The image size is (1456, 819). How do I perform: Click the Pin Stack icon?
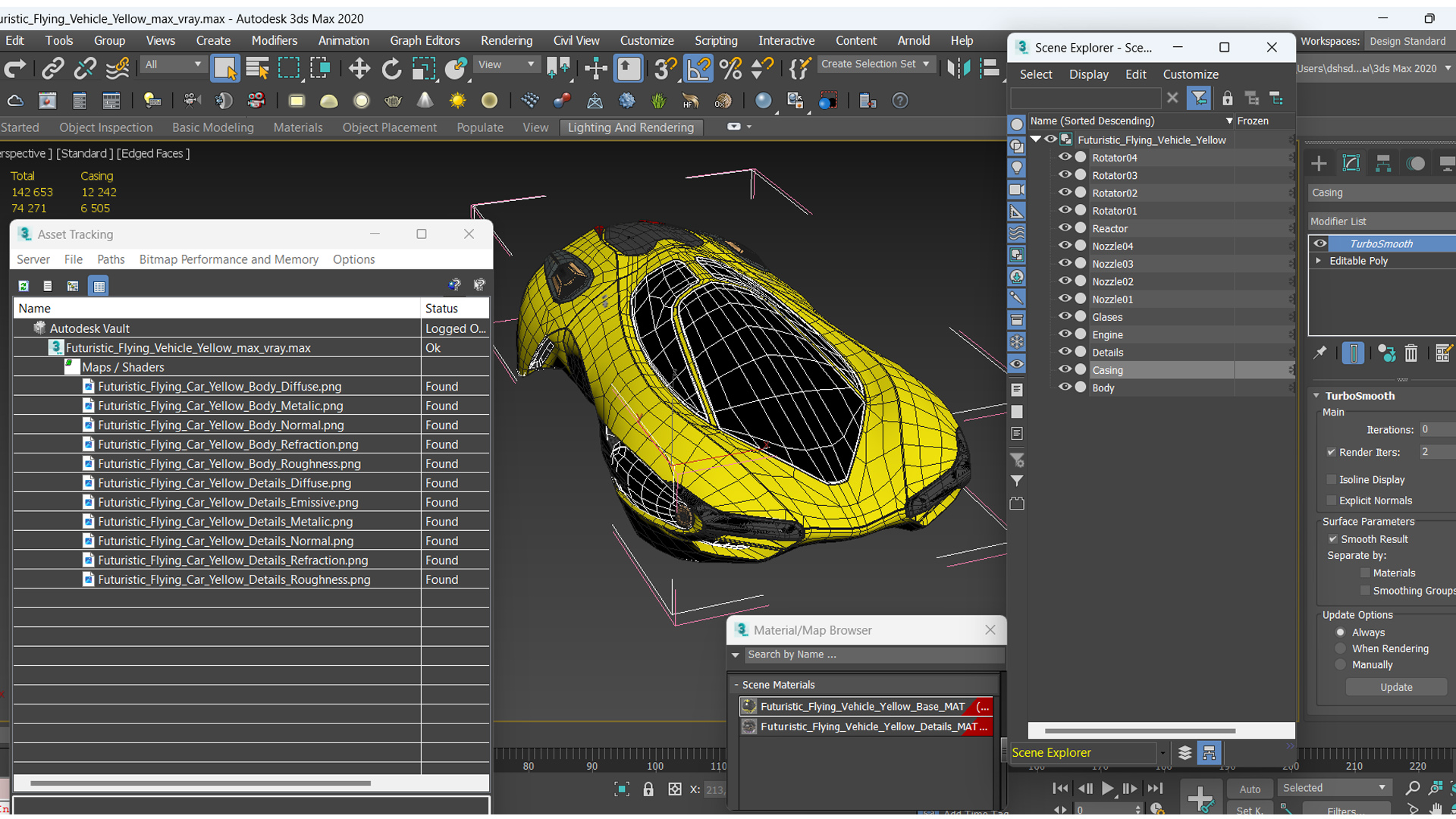pos(1320,353)
